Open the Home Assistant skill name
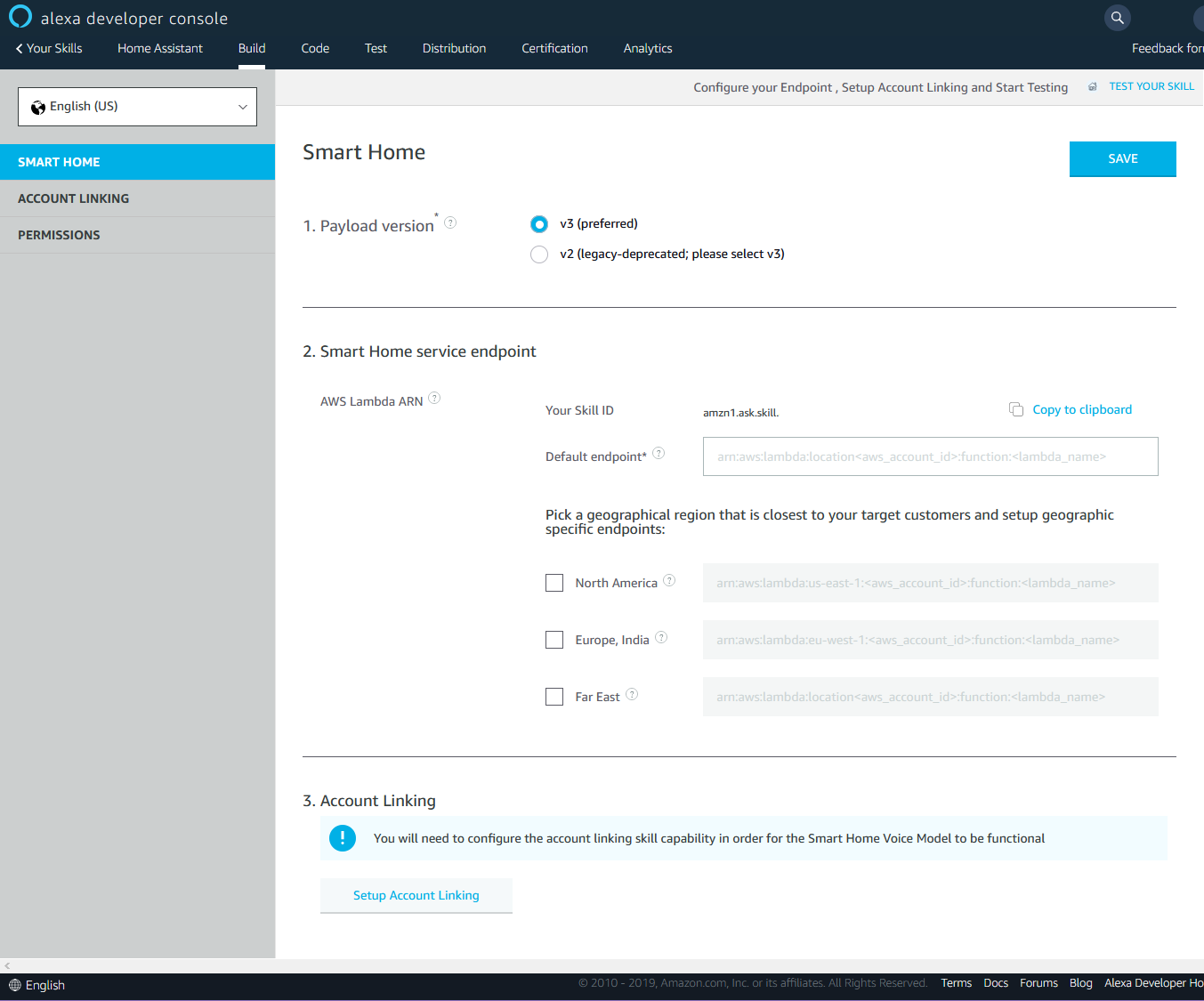1204x1001 pixels. [160, 48]
